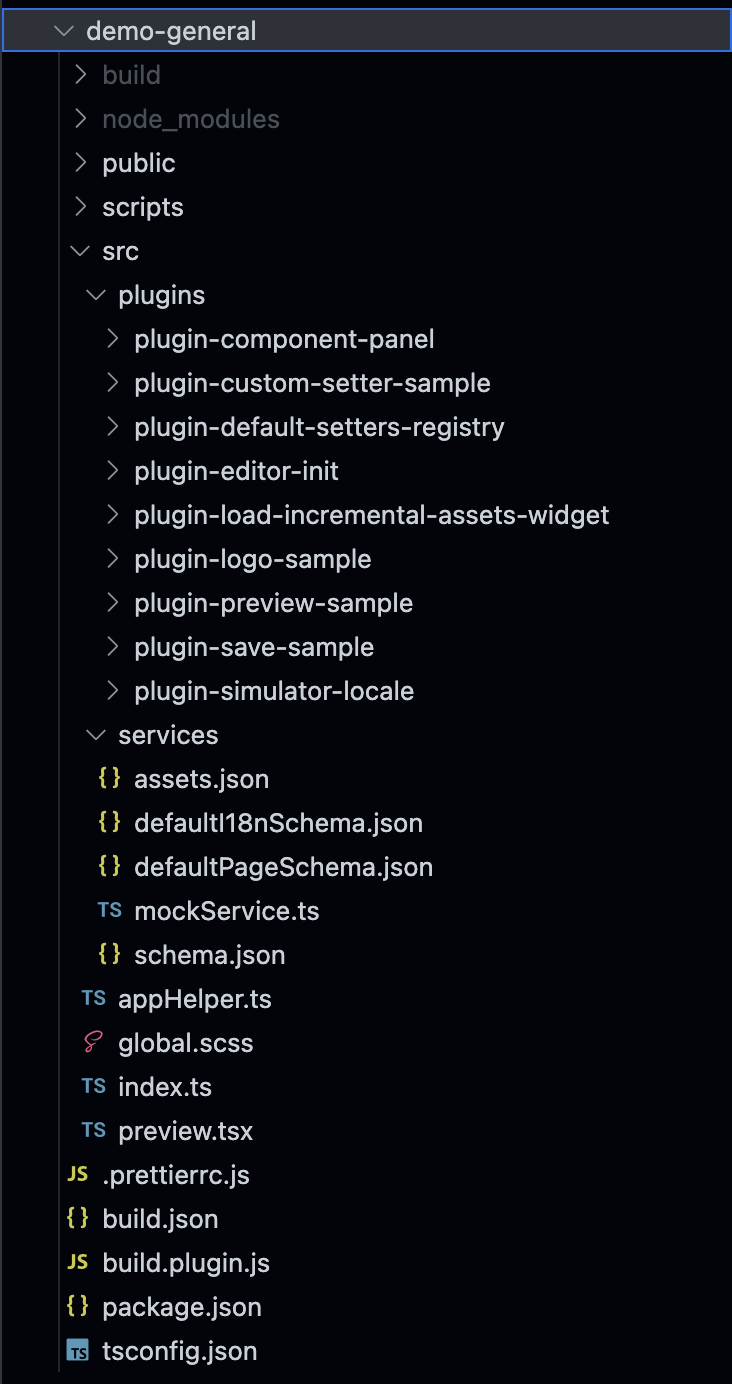Select the appHelper.ts file
The height and width of the screenshot is (1384, 732).
pos(194,999)
